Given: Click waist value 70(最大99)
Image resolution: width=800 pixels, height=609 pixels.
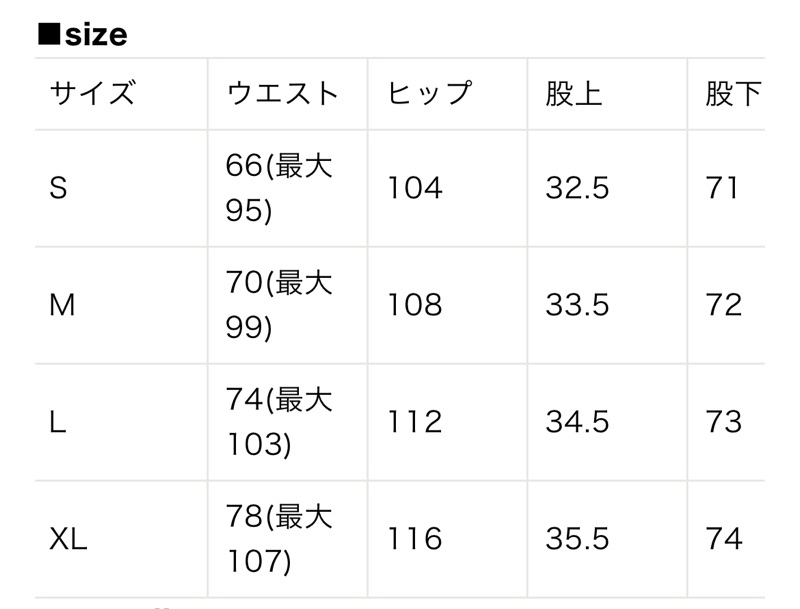Looking at the screenshot, I should coord(279,304).
